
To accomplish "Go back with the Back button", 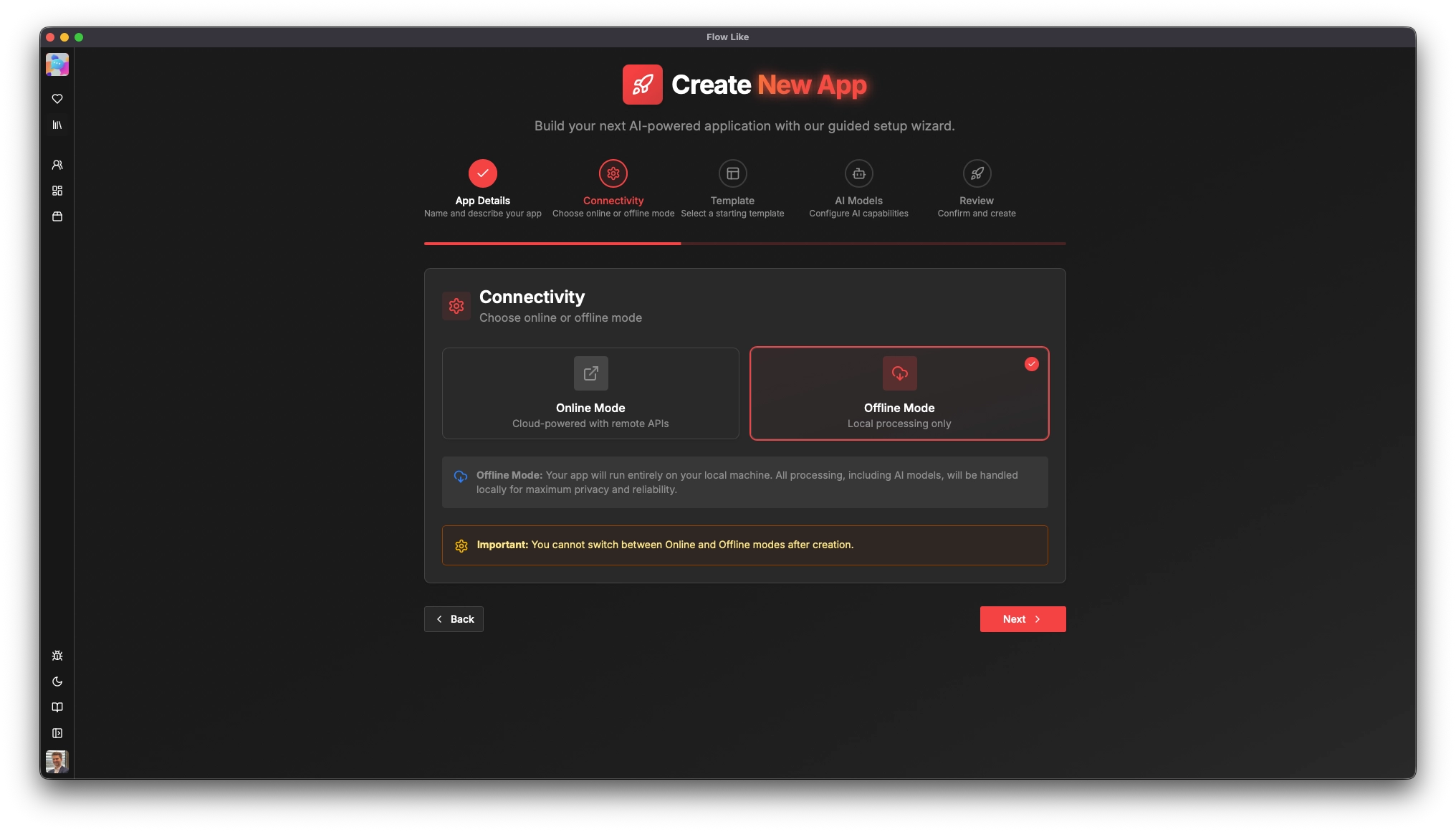I will point(453,618).
